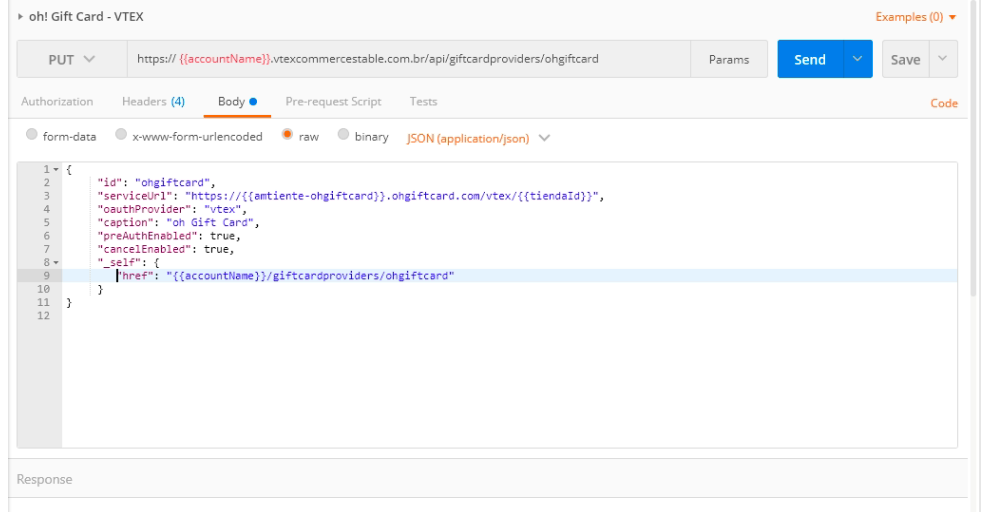This screenshot has height=512, width=988.
Task: Expand the Send button dropdown arrow
Action: pos(857,60)
